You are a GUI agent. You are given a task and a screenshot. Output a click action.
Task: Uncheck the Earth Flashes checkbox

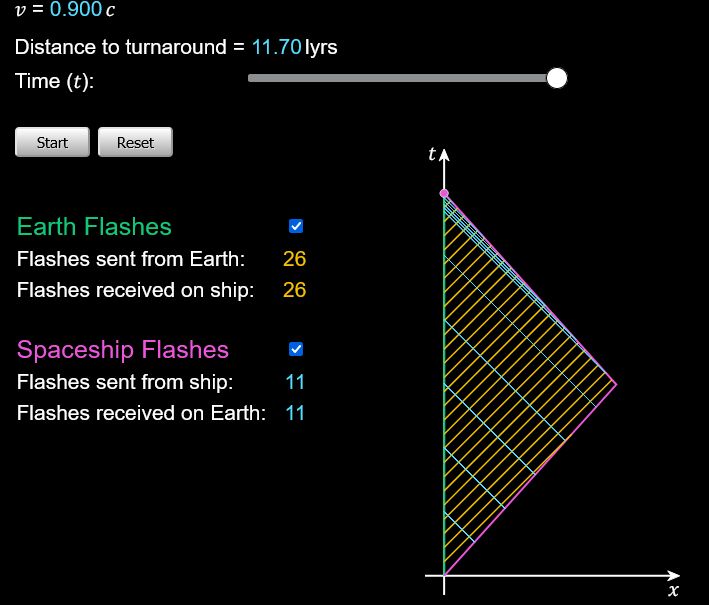296,226
